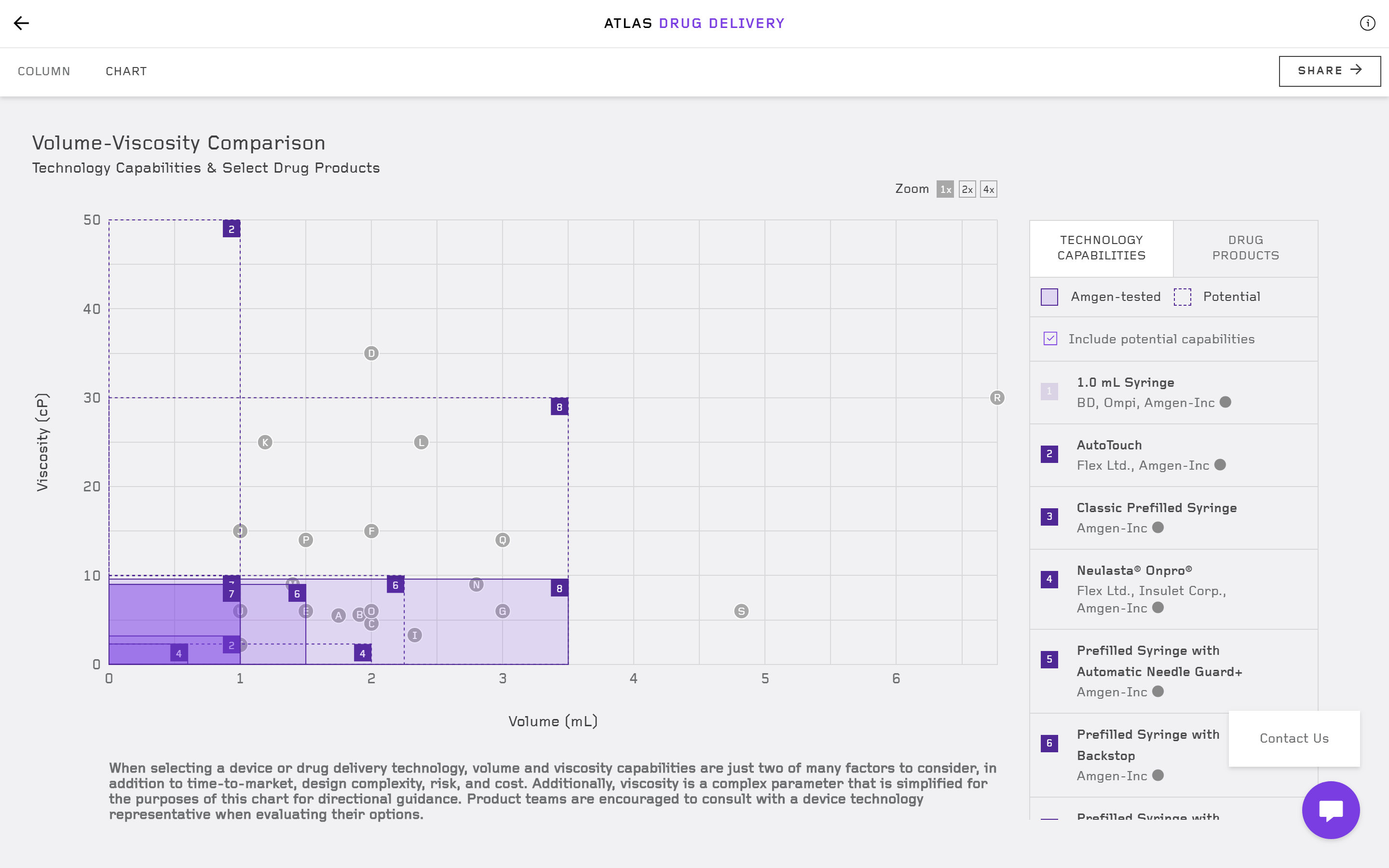
Task: Open the info icon at top right
Action: point(1367,23)
